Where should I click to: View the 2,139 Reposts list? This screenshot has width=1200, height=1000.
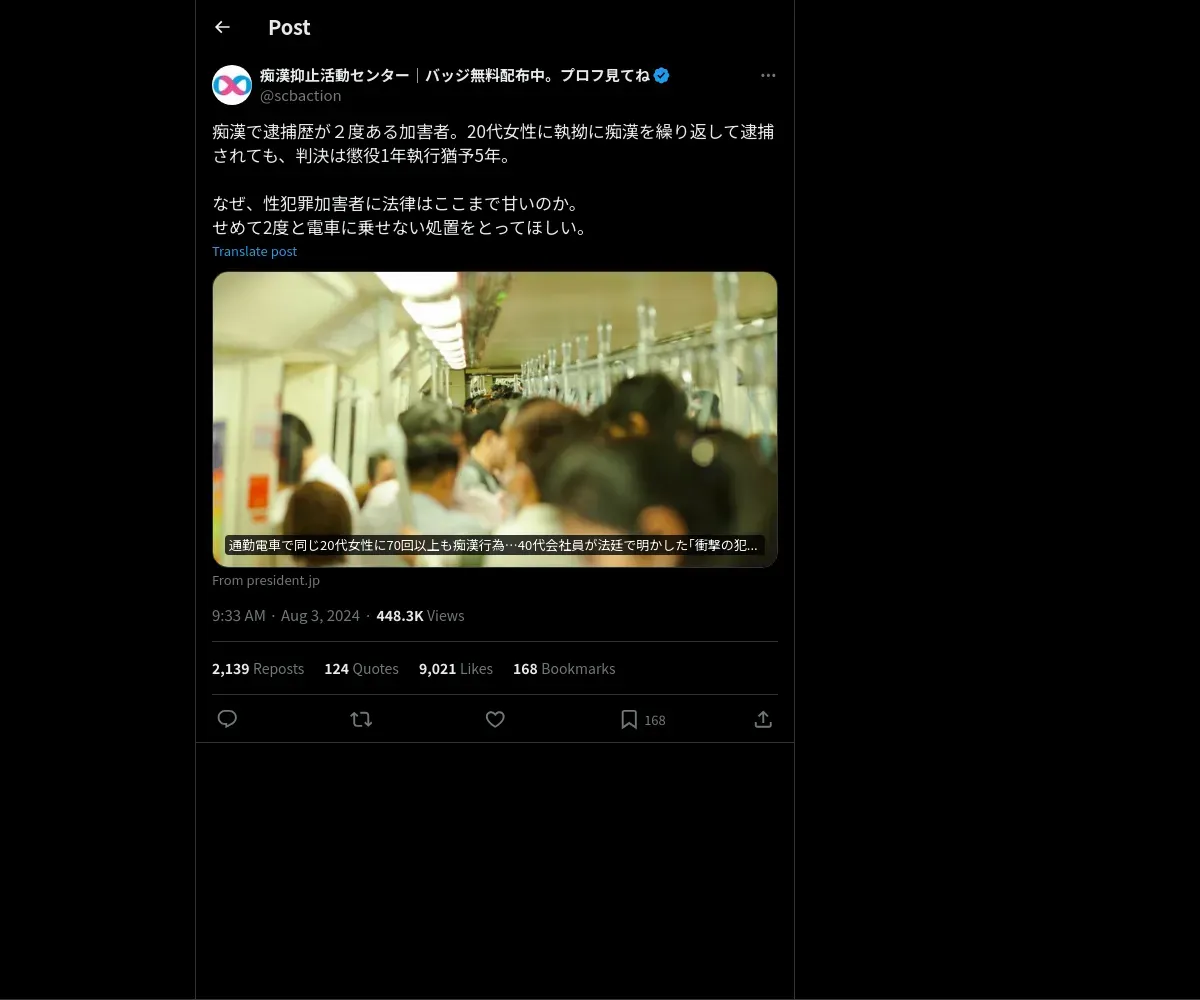[258, 668]
